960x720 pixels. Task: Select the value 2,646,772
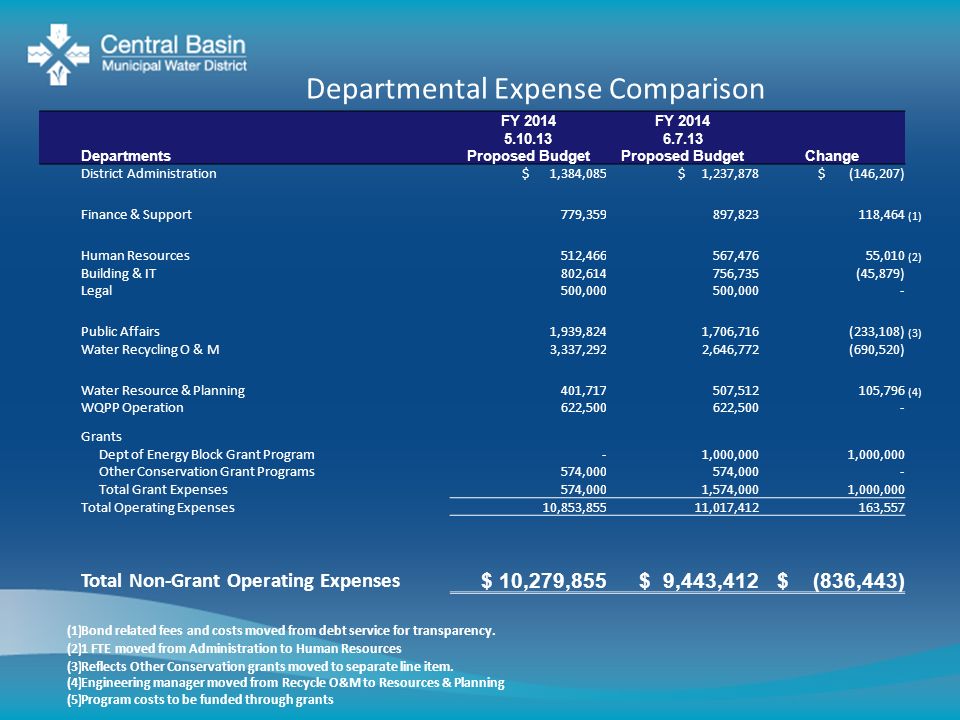tap(730, 349)
